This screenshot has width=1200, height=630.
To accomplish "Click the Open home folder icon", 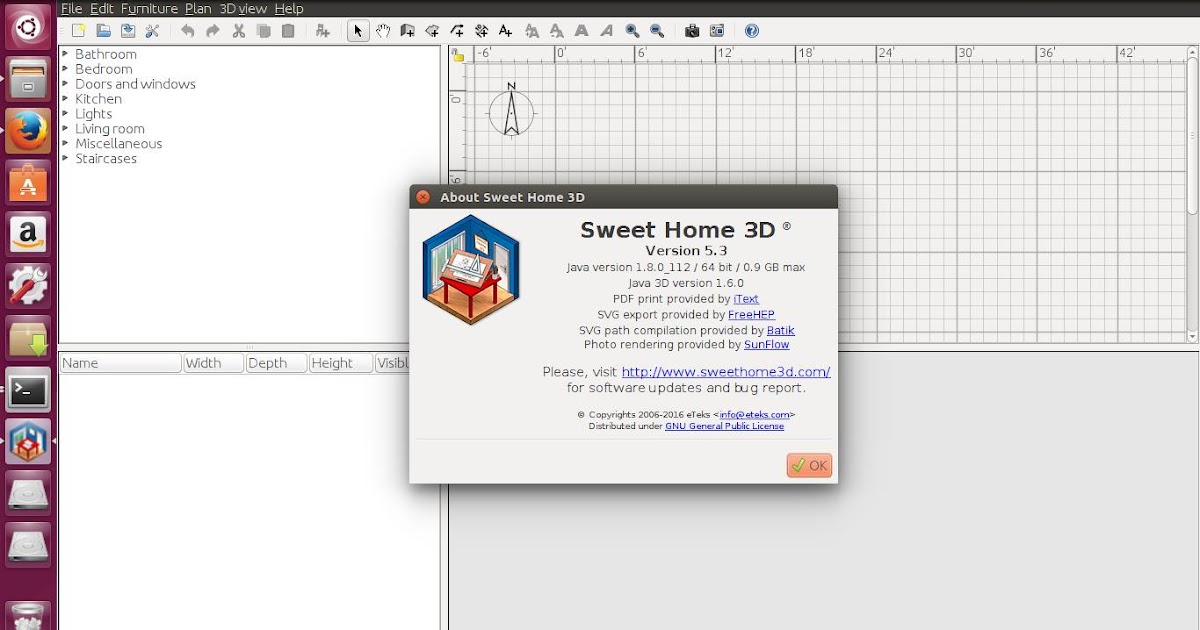I will point(103,31).
